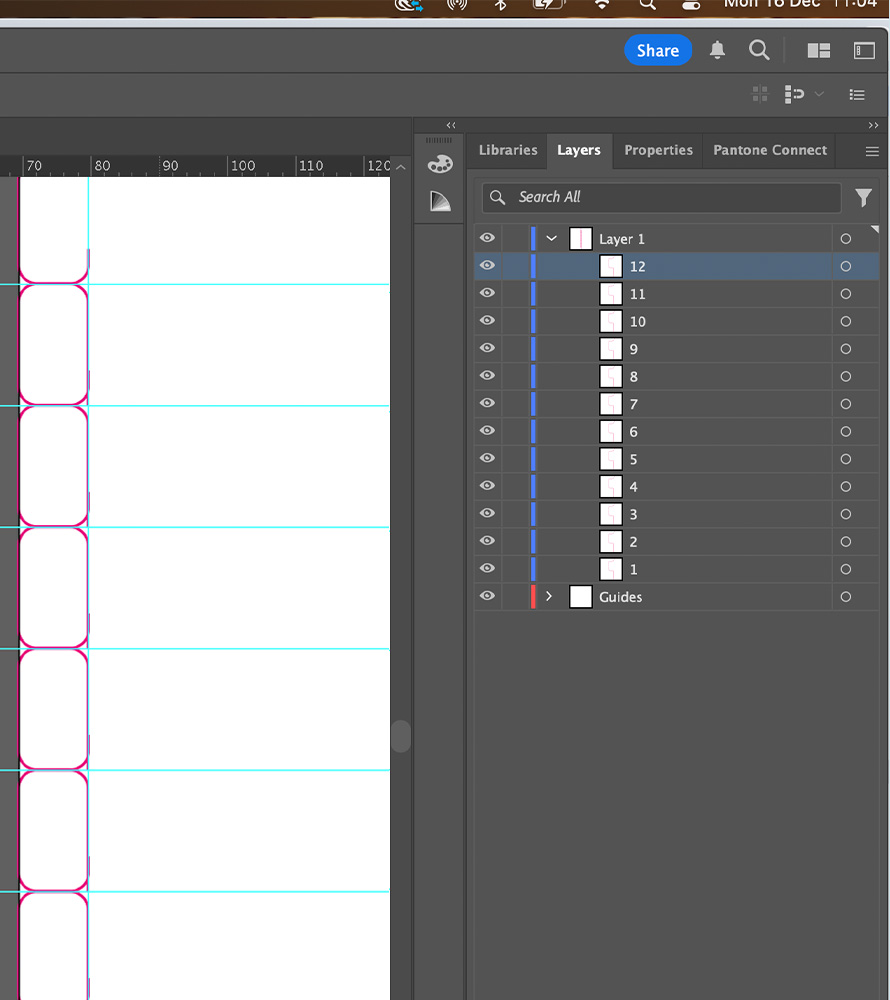The height and width of the screenshot is (1000, 890).
Task: Hide object 12 with its eye icon
Action: coord(487,265)
